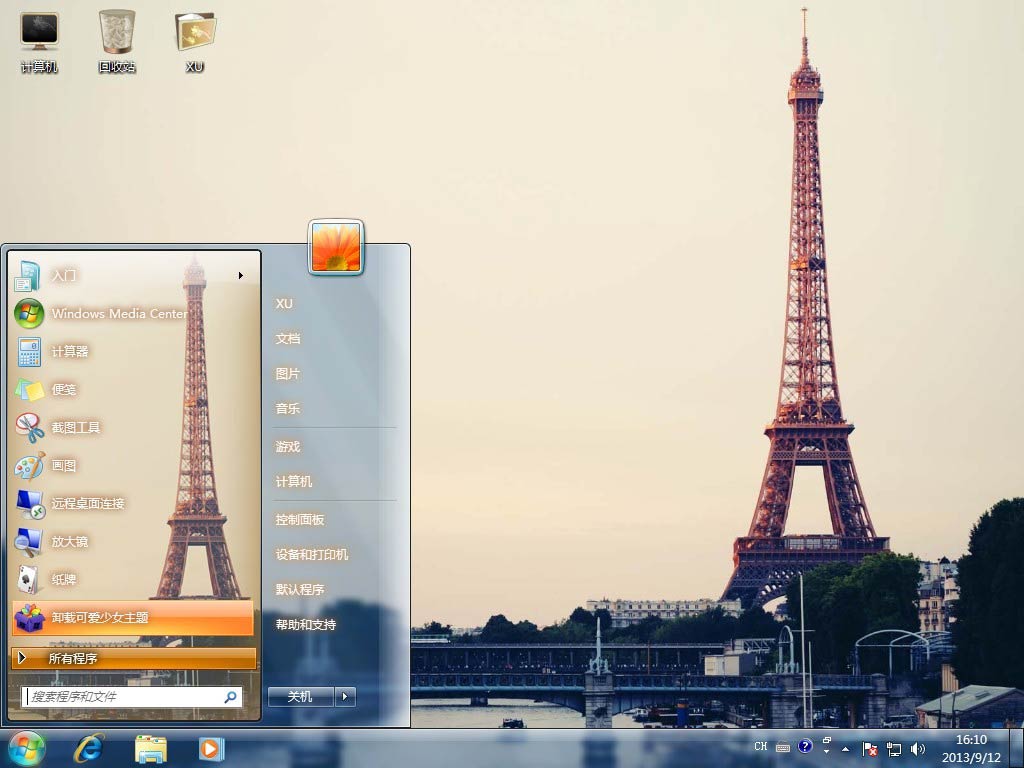
Task: Show hidden tray icons arrow
Action: [x=846, y=748]
